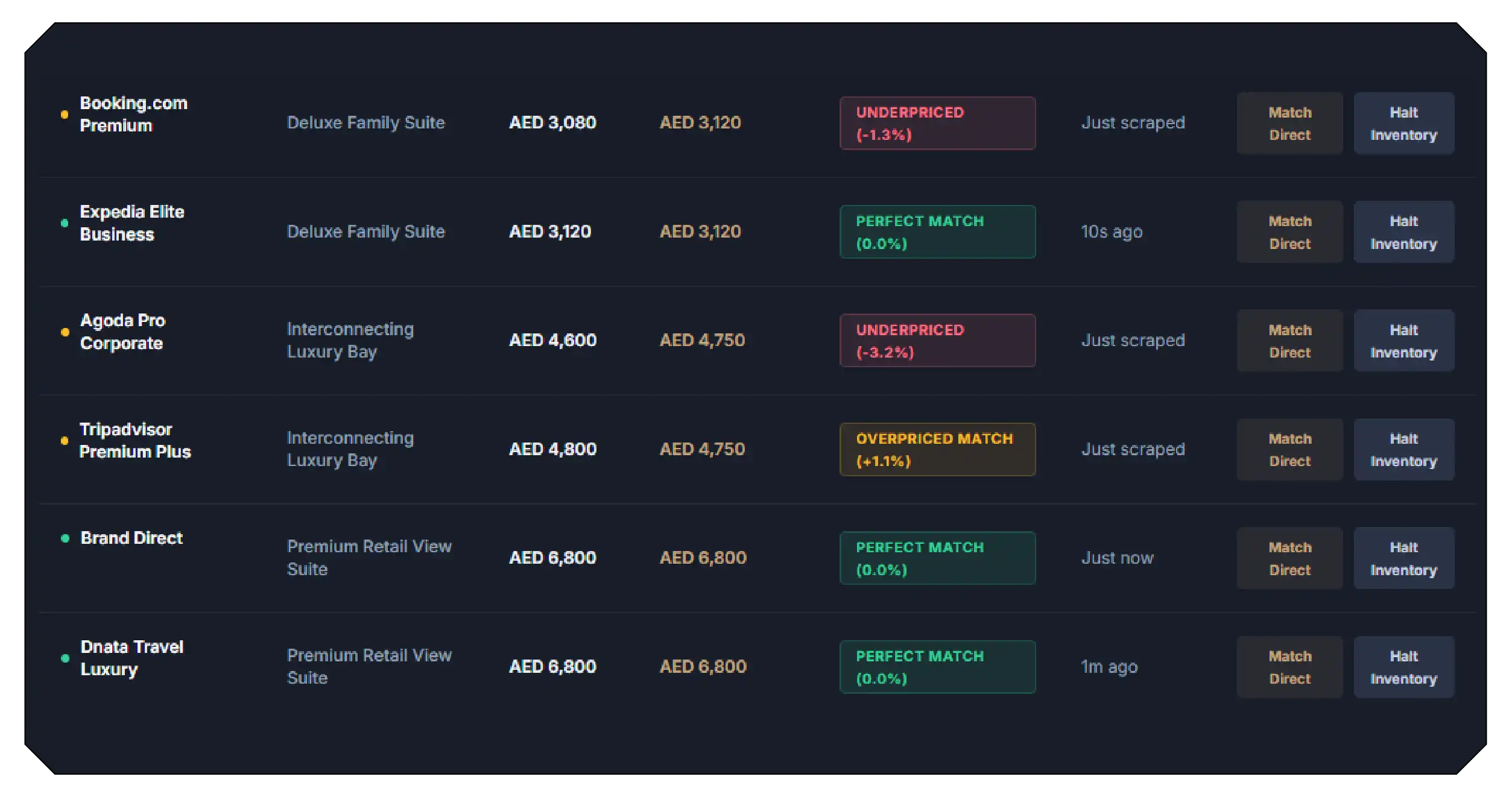Halt Inventory on the Brand Direct row
The image size is (1512, 797).
(1403, 558)
